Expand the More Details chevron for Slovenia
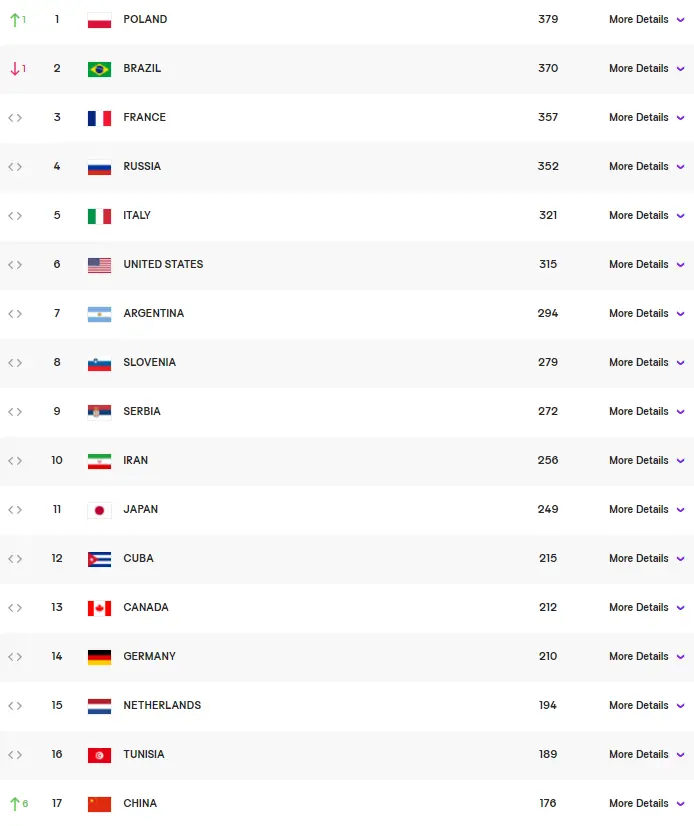This screenshot has width=694, height=826. pos(680,363)
